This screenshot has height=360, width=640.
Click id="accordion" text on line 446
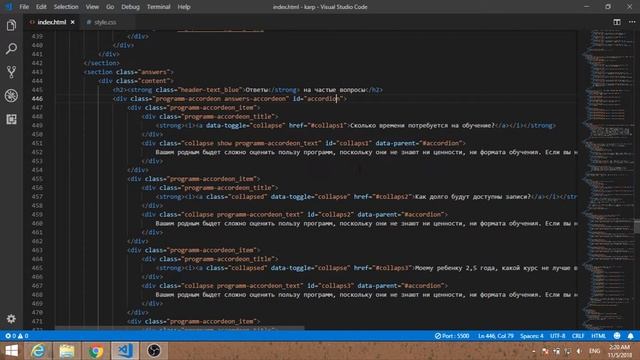(x=317, y=99)
